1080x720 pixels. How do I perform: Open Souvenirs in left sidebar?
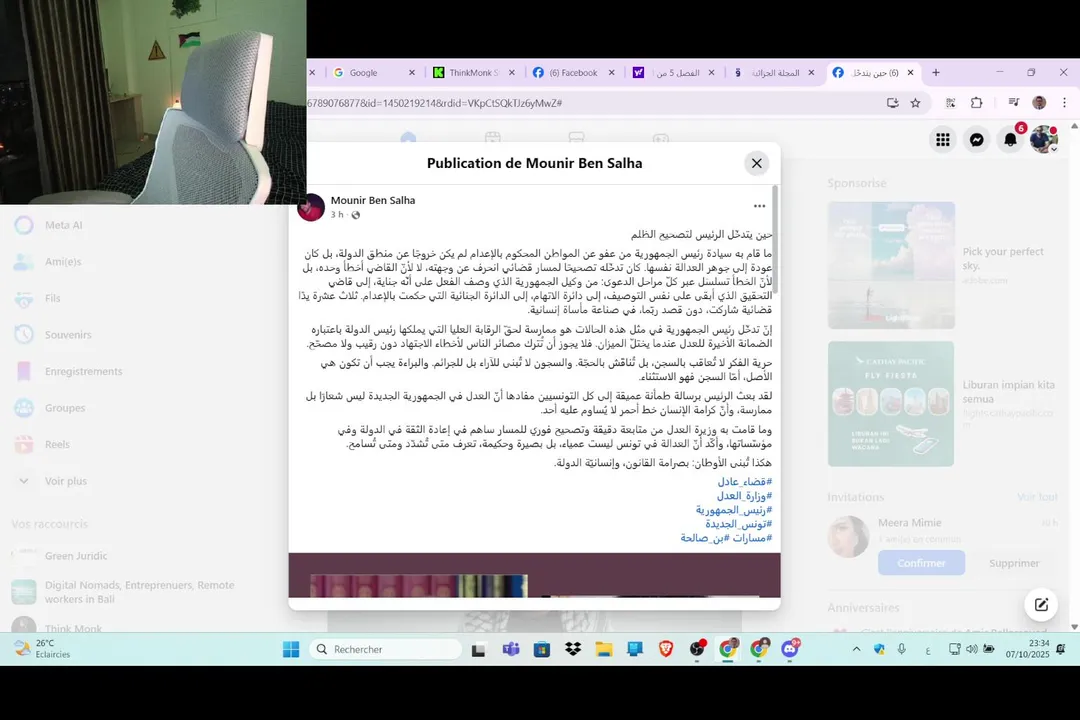[68, 335]
